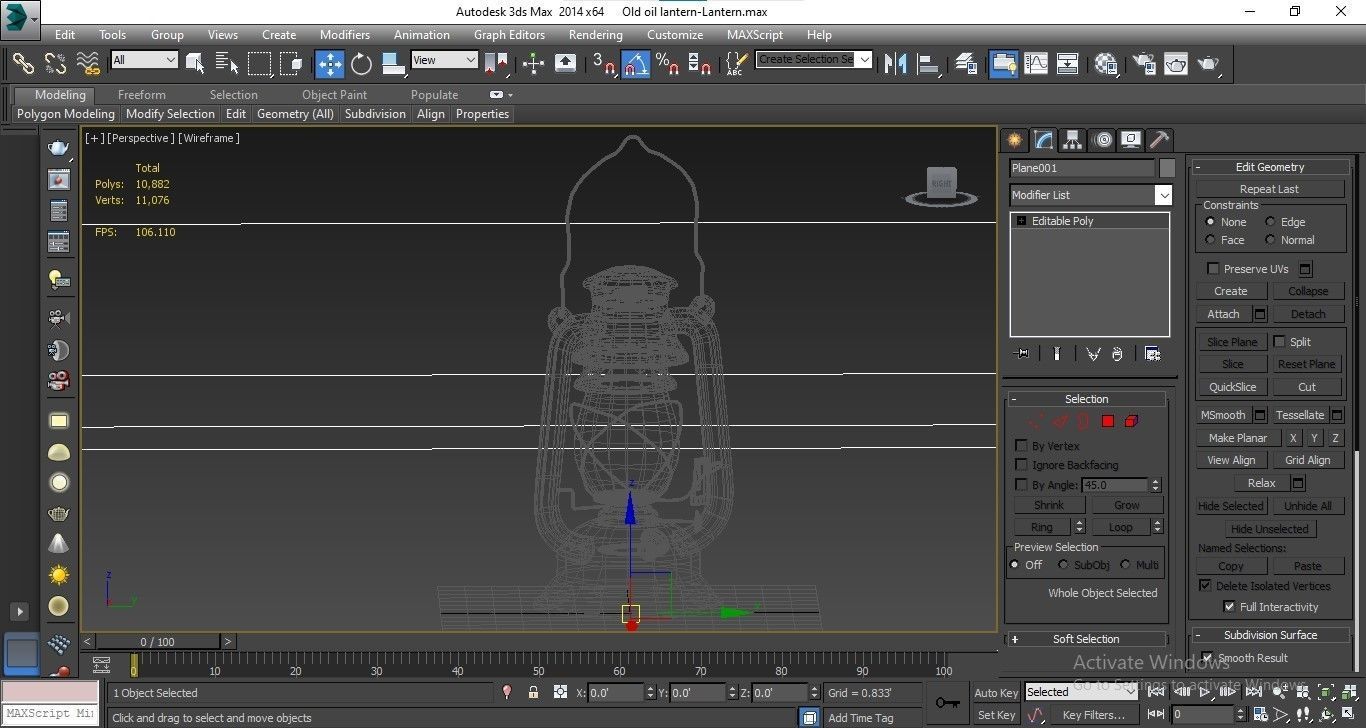Switch to the Motion command panel
This screenshot has height=728, width=1366.
click(x=1102, y=140)
